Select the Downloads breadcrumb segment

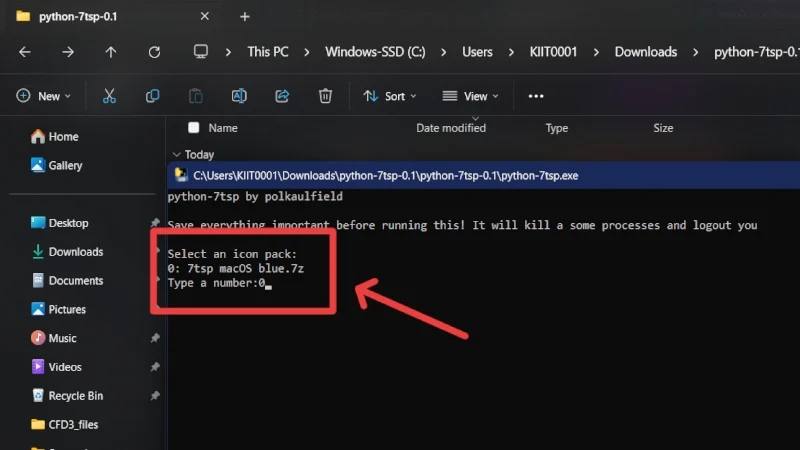[x=645, y=52]
